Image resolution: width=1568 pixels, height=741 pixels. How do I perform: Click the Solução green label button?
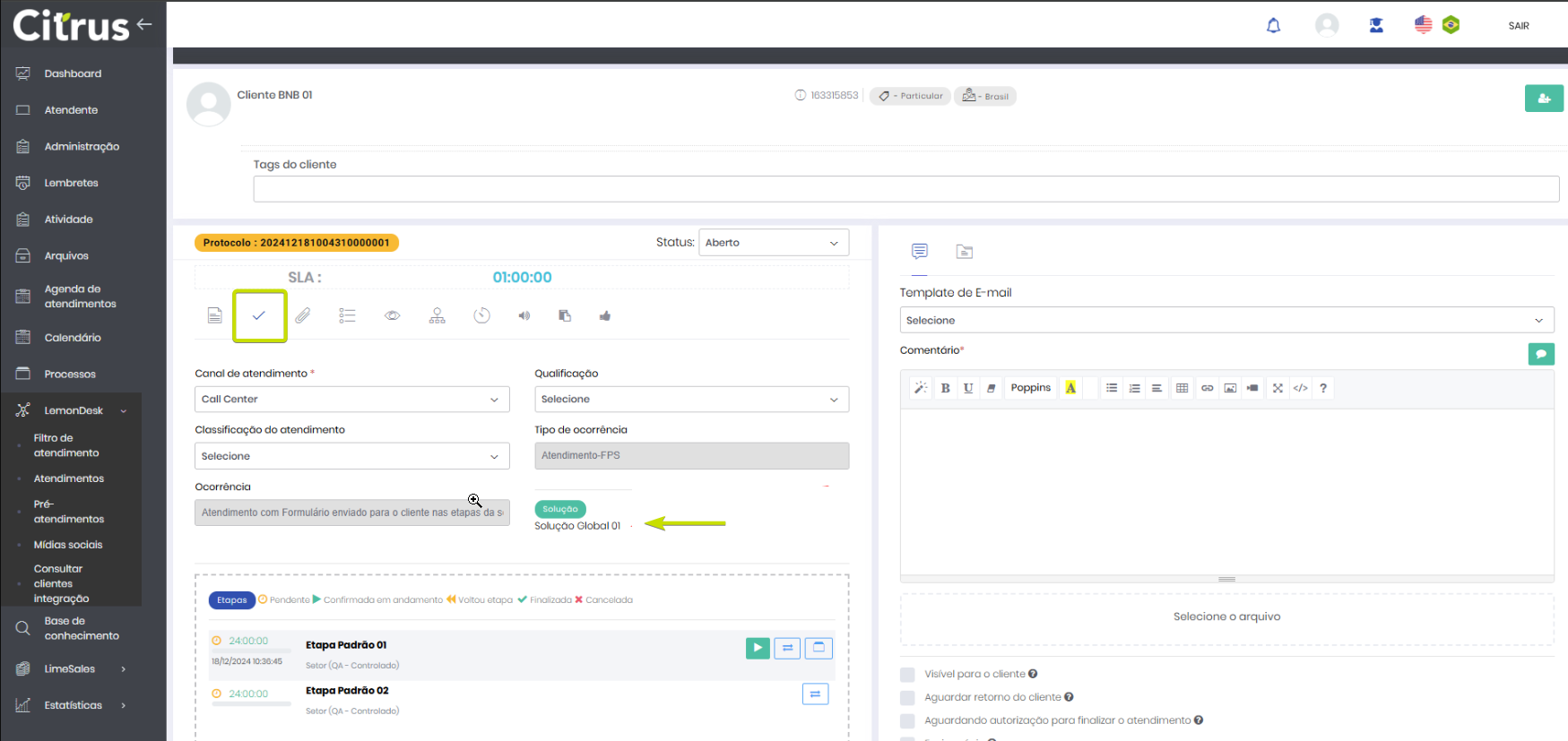(560, 509)
